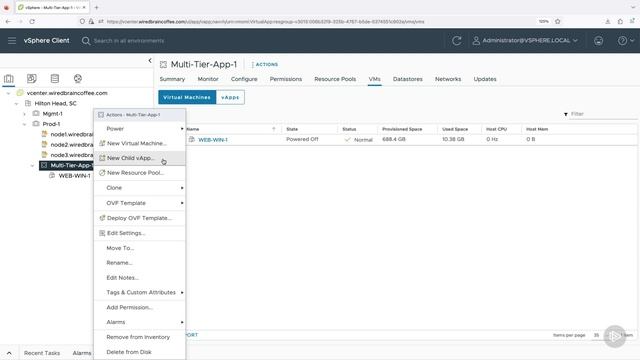Switch to the Datastores tab
The image size is (640, 360).
[408, 79]
